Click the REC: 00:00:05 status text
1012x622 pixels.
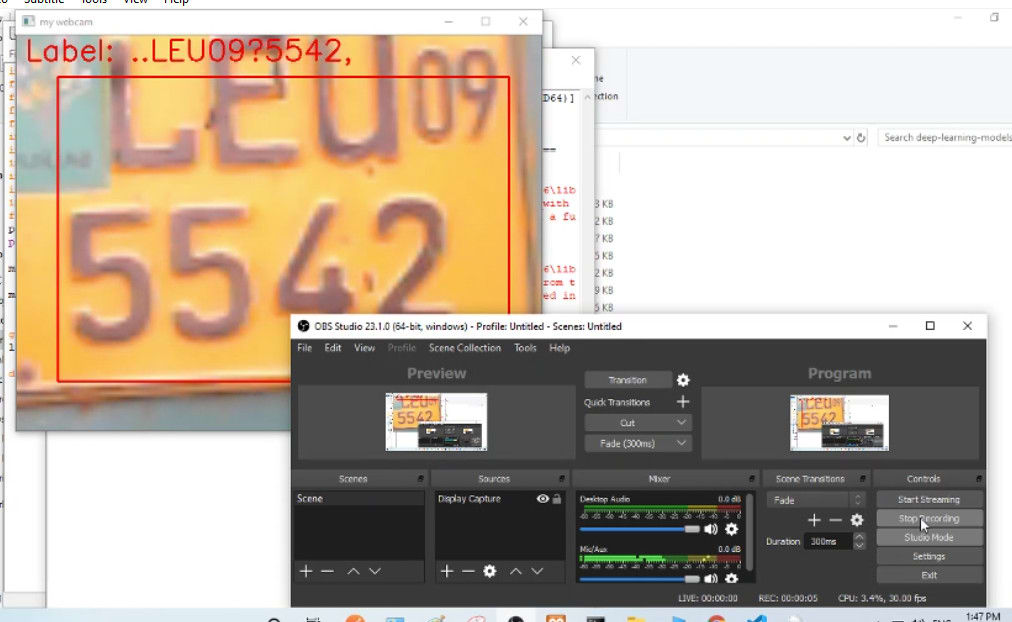click(x=787, y=598)
